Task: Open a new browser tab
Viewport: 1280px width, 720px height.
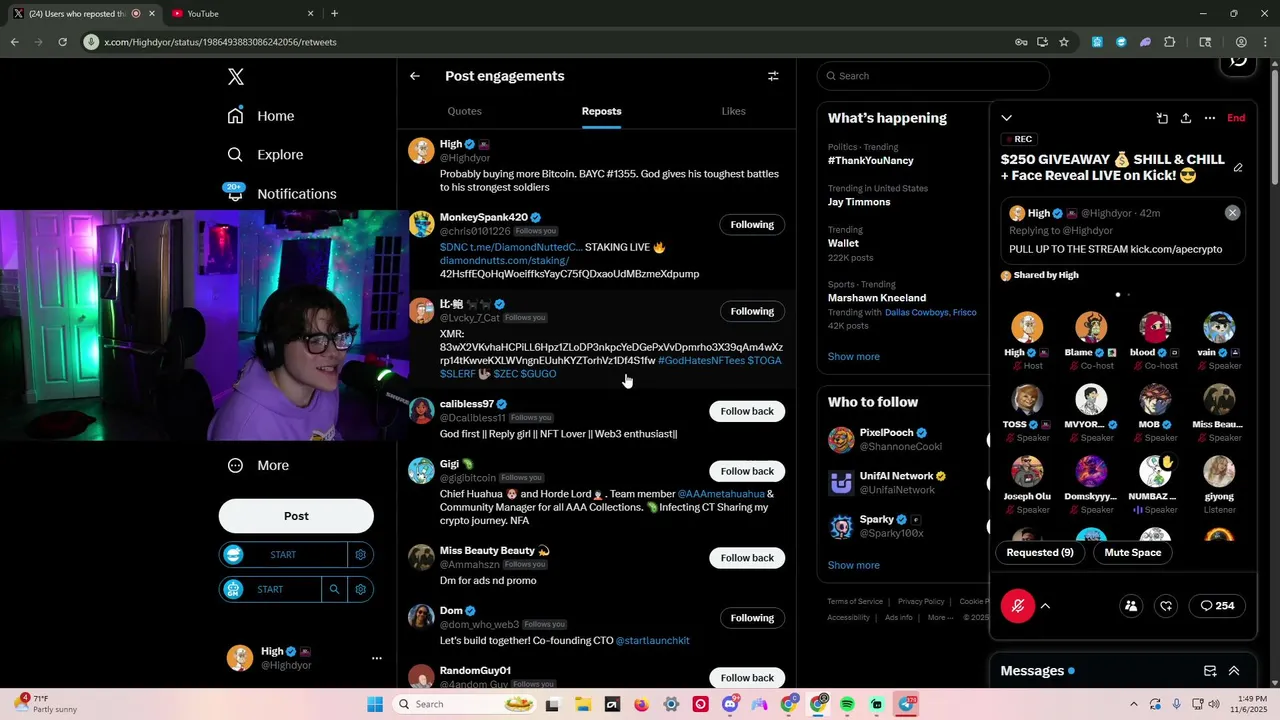Action: coord(334,14)
